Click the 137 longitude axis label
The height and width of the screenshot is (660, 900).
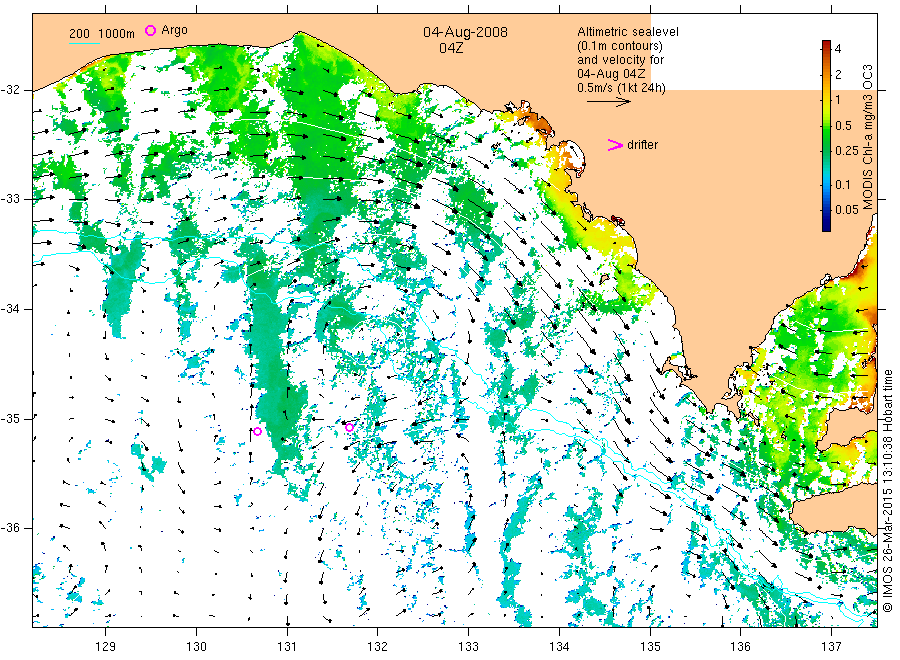pos(831,643)
